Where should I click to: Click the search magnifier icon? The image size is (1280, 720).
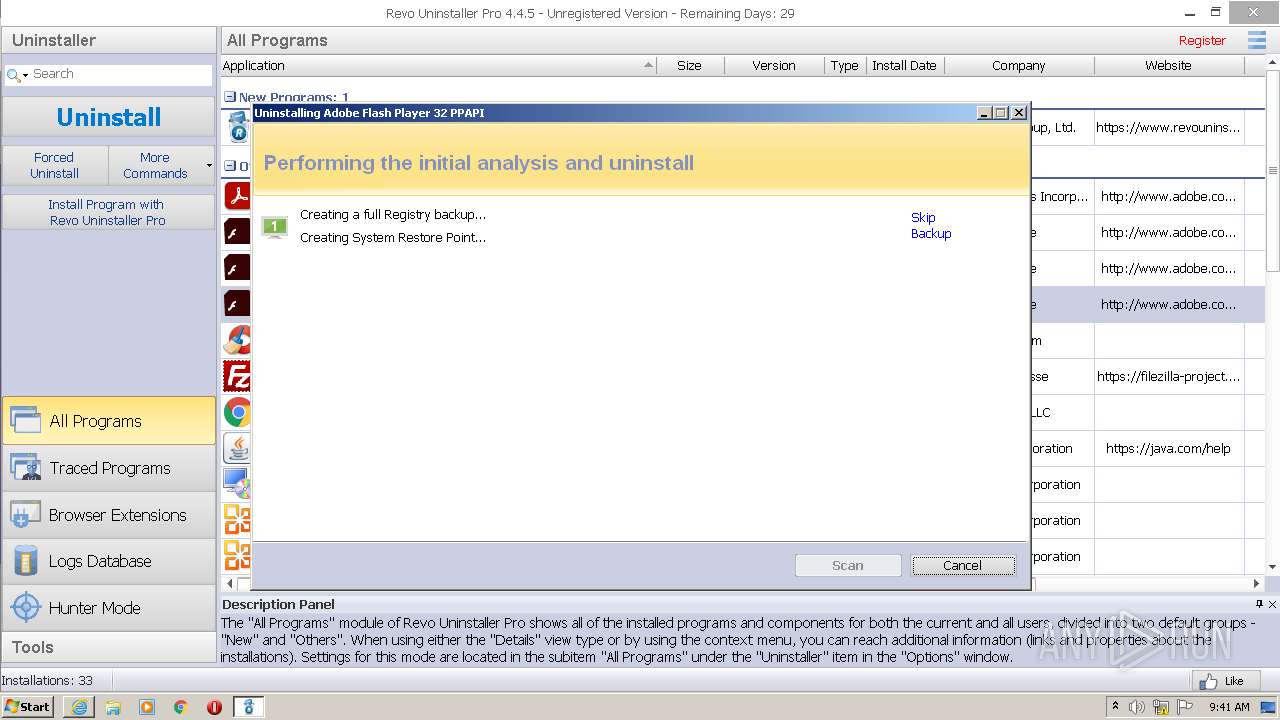pos(12,75)
